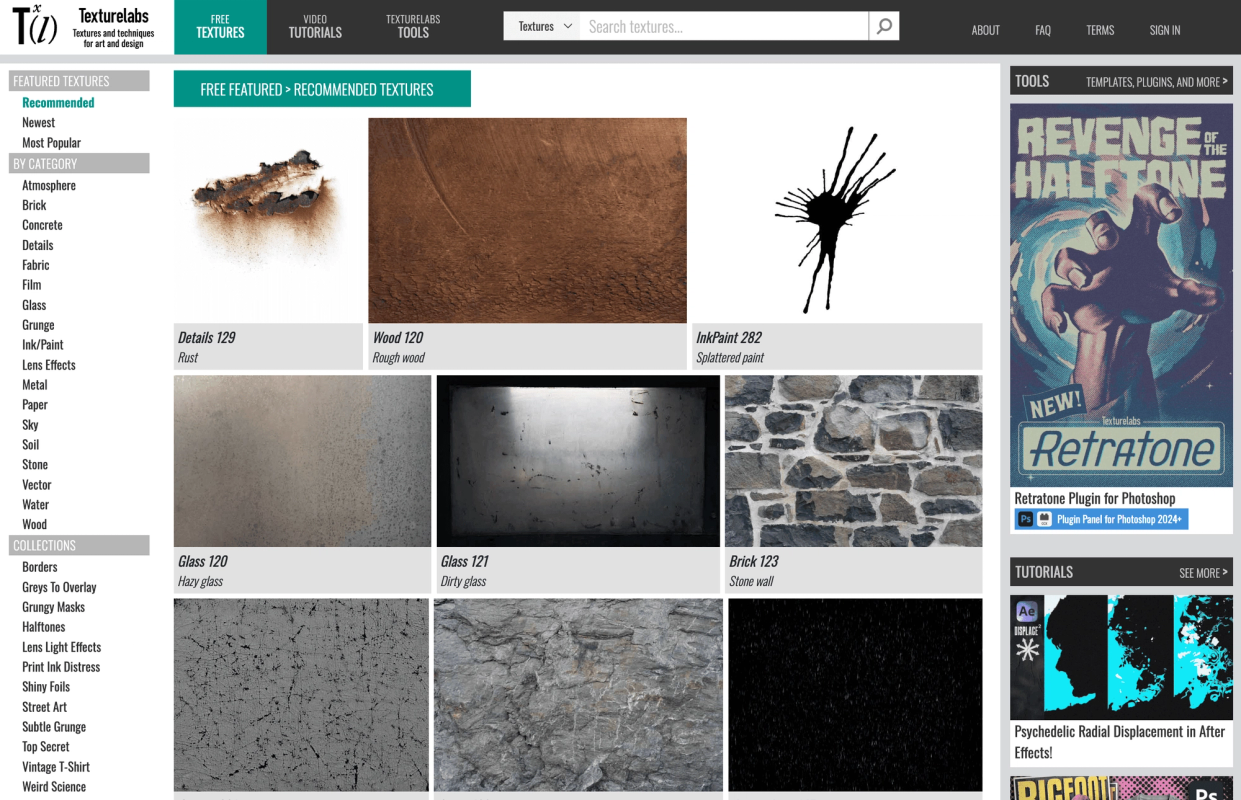Screen dimensions: 1241x800
Task: Open the Free Textures tab
Action: coord(220,27)
